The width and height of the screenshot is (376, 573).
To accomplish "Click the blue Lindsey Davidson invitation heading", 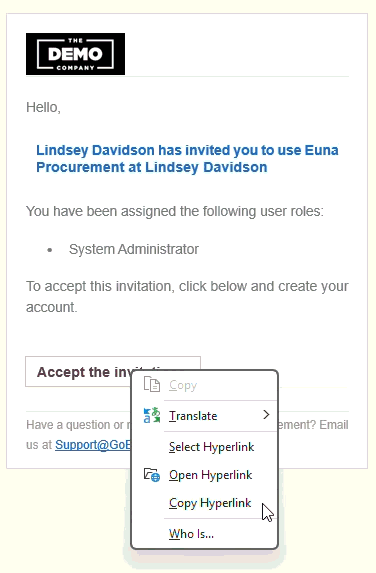I will point(187,159).
